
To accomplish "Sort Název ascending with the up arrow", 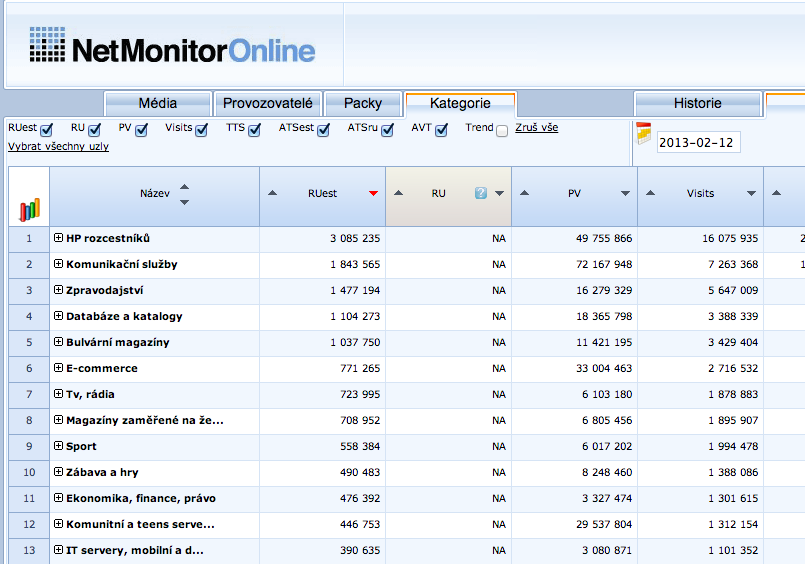I will 184,186.
